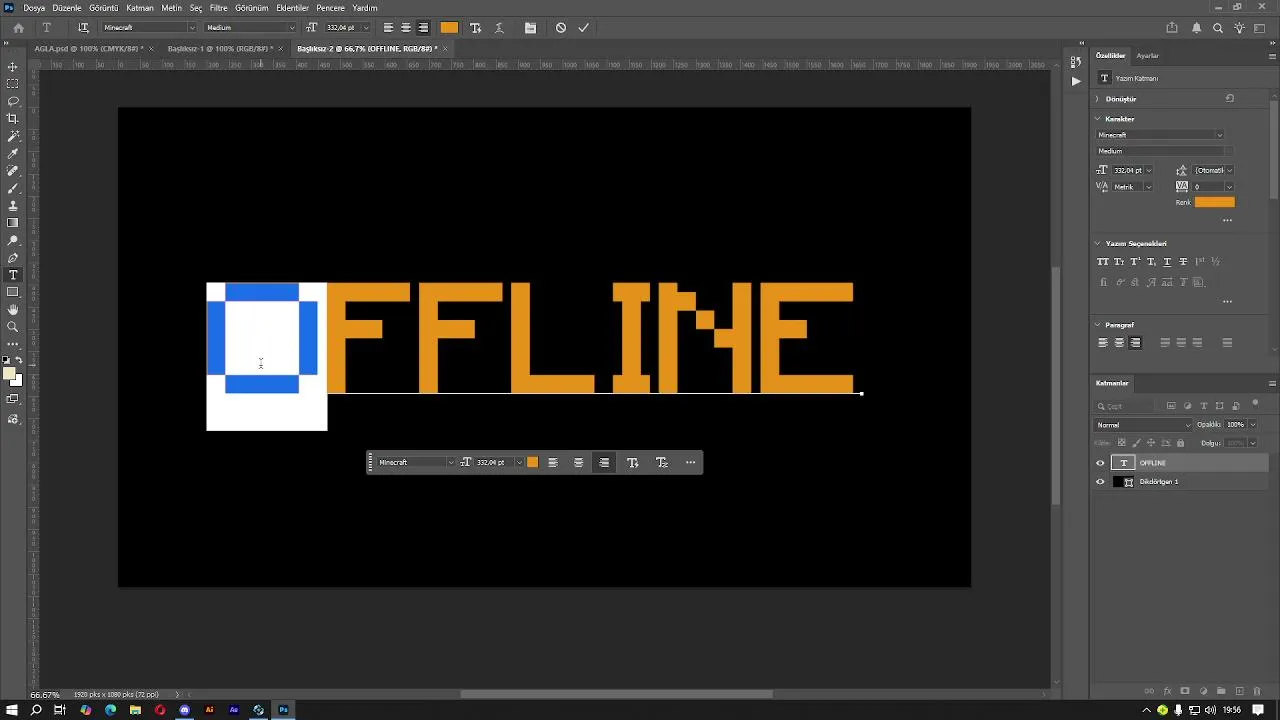This screenshot has width=1280, height=720.
Task: Open Katmanlar panel menu
Action: (1272, 383)
